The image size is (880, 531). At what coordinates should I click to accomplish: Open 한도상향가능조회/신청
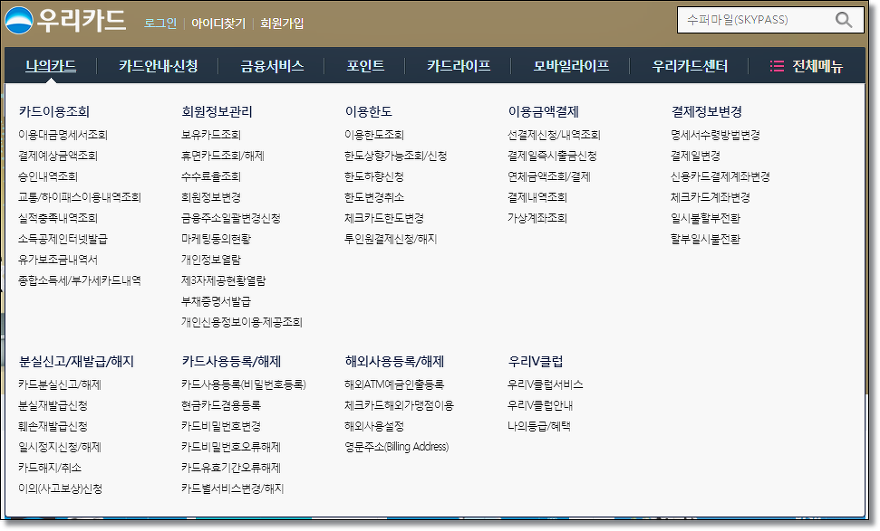(x=396, y=155)
